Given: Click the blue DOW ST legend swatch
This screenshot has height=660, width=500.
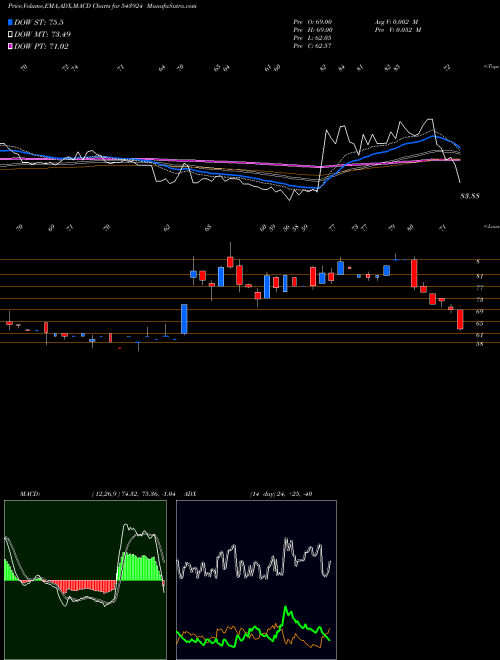Looking at the screenshot, I should [10, 22].
